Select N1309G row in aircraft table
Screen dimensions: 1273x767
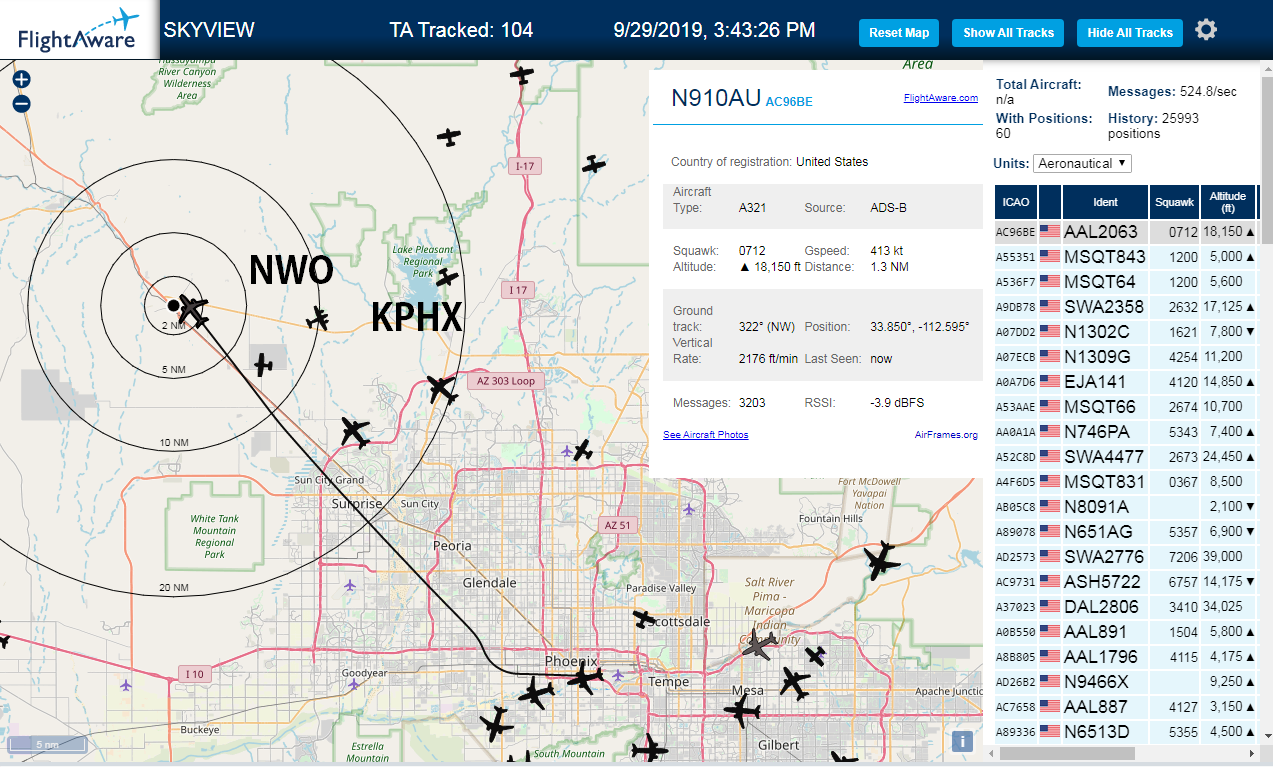click(1125, 356)
